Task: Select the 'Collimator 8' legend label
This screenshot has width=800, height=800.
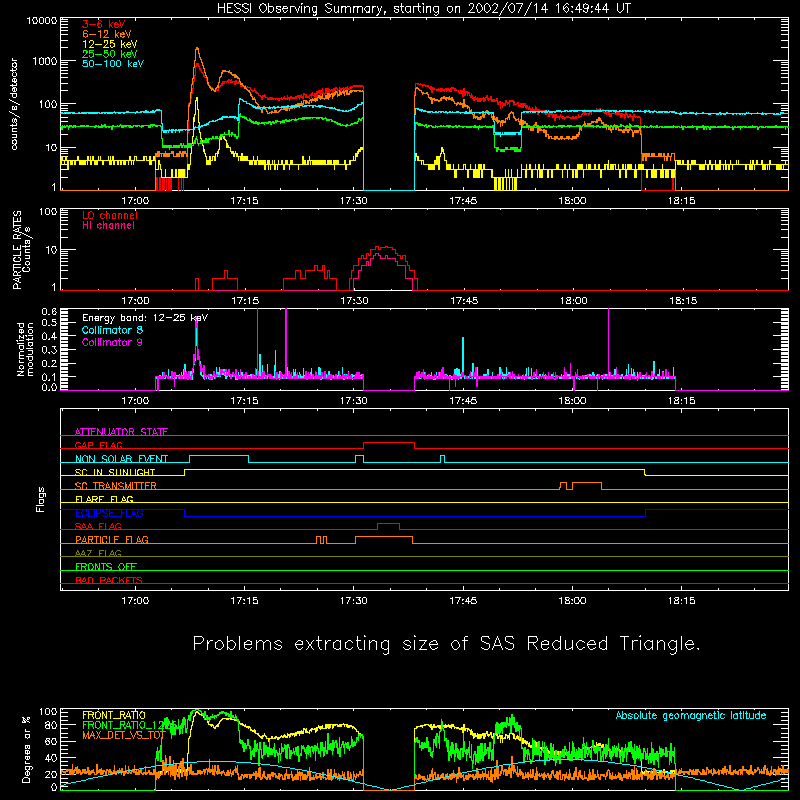Action: coord(112,330)
